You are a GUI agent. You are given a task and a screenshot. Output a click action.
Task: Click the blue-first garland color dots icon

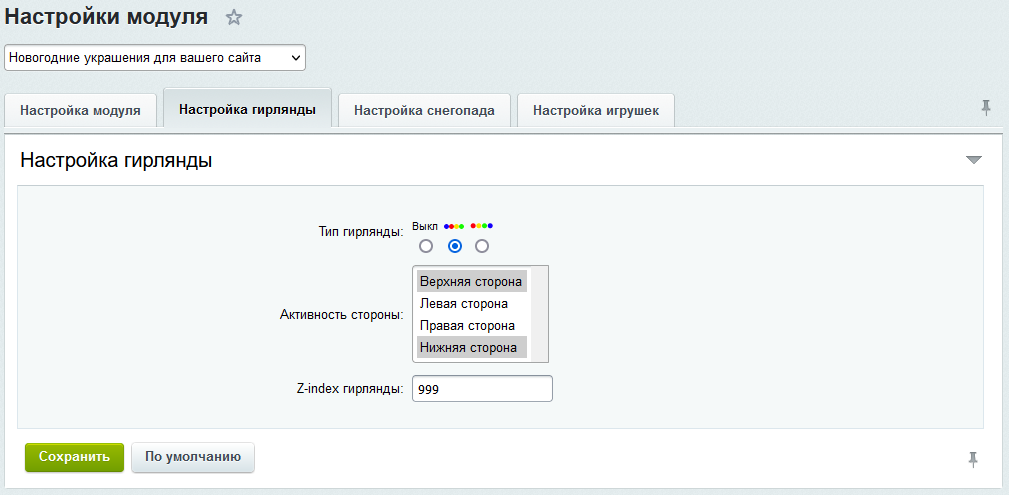[x=454, y=226]
